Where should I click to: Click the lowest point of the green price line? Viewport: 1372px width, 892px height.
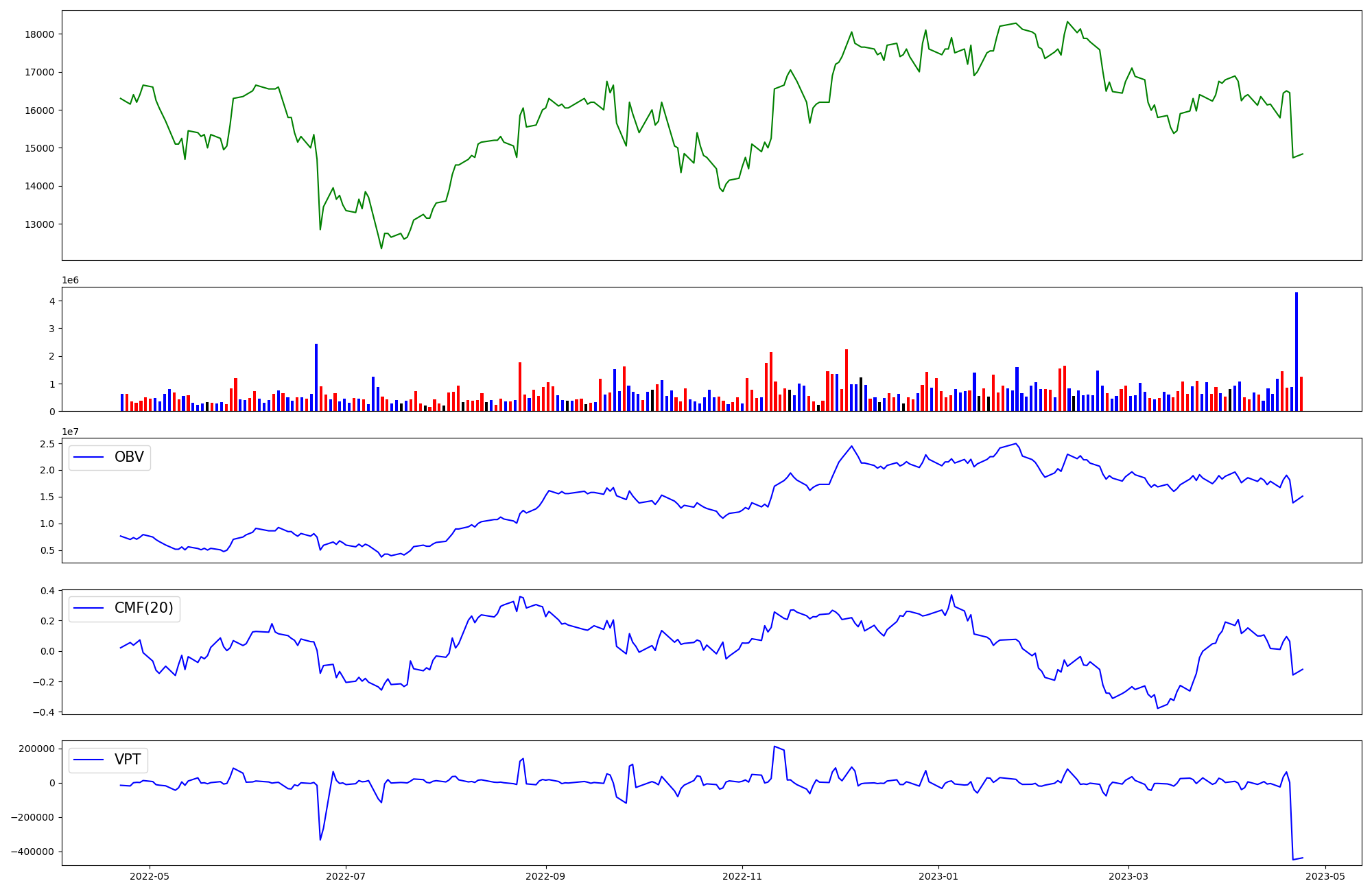coord(381,248)
